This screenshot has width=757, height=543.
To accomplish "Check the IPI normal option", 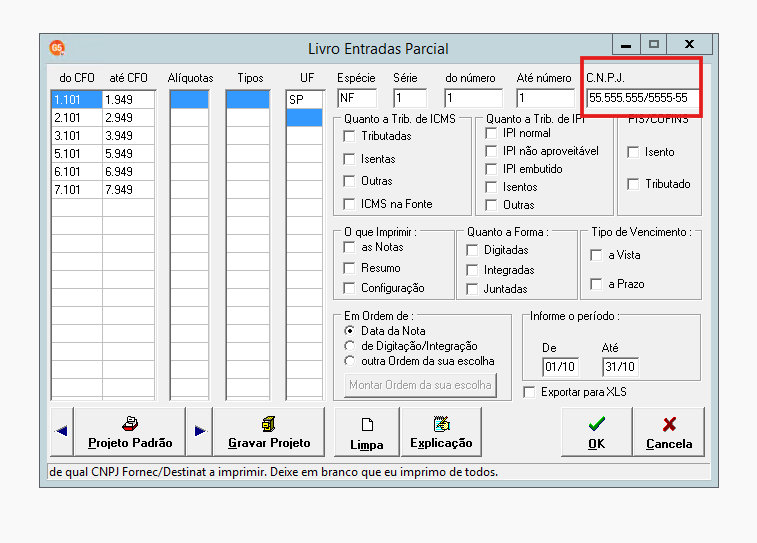I will click(x=491, y=133).
